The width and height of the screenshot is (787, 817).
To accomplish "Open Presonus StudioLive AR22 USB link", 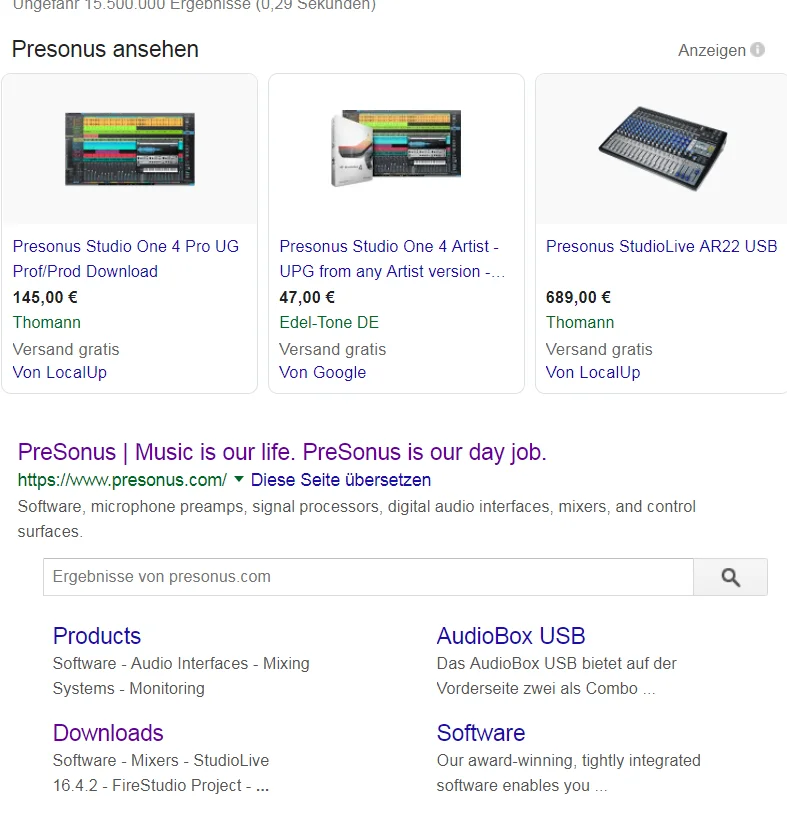I will point(661,246).
